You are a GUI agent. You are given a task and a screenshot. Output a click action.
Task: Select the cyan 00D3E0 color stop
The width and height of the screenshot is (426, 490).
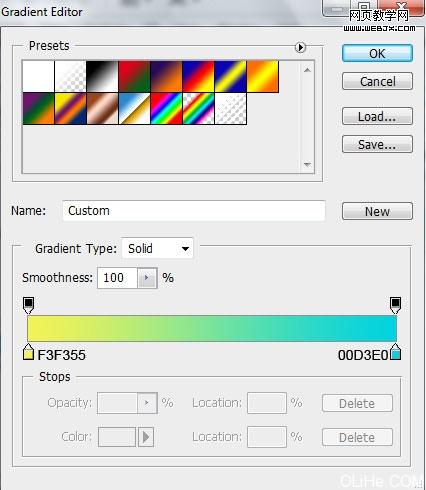tap(395, 352)
